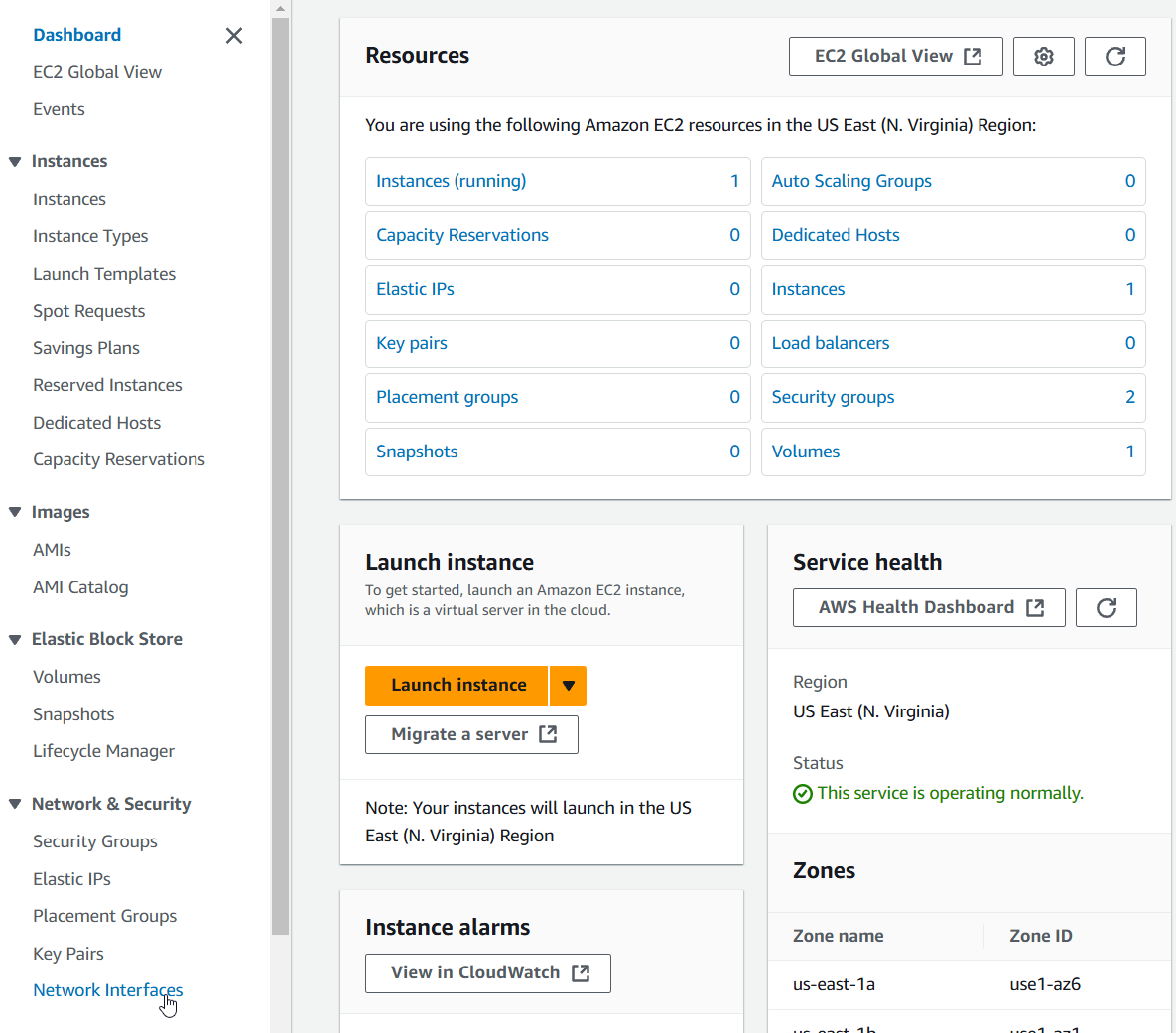Click Load balancers resource tile
This screenshot has width=1176, height=1033.
[x=954, y=343]
